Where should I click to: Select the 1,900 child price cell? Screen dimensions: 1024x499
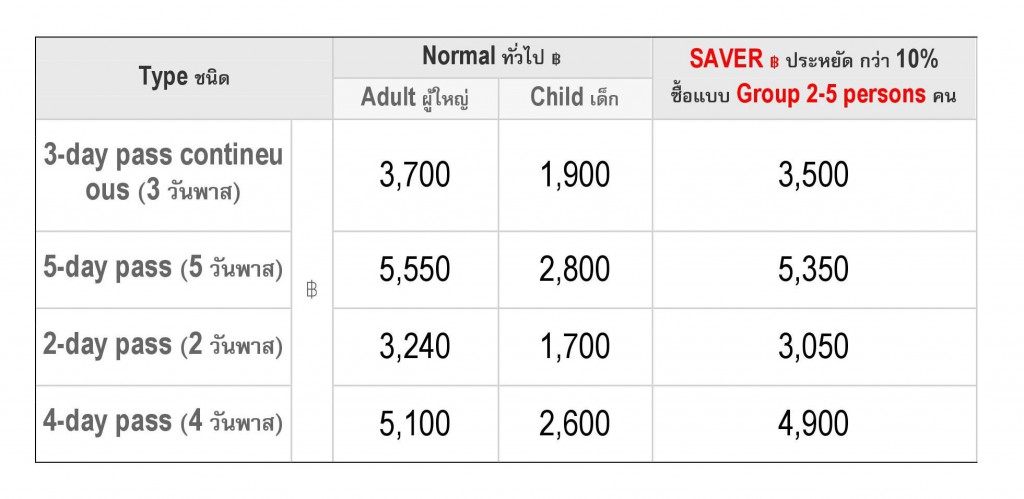coord(575,175)
